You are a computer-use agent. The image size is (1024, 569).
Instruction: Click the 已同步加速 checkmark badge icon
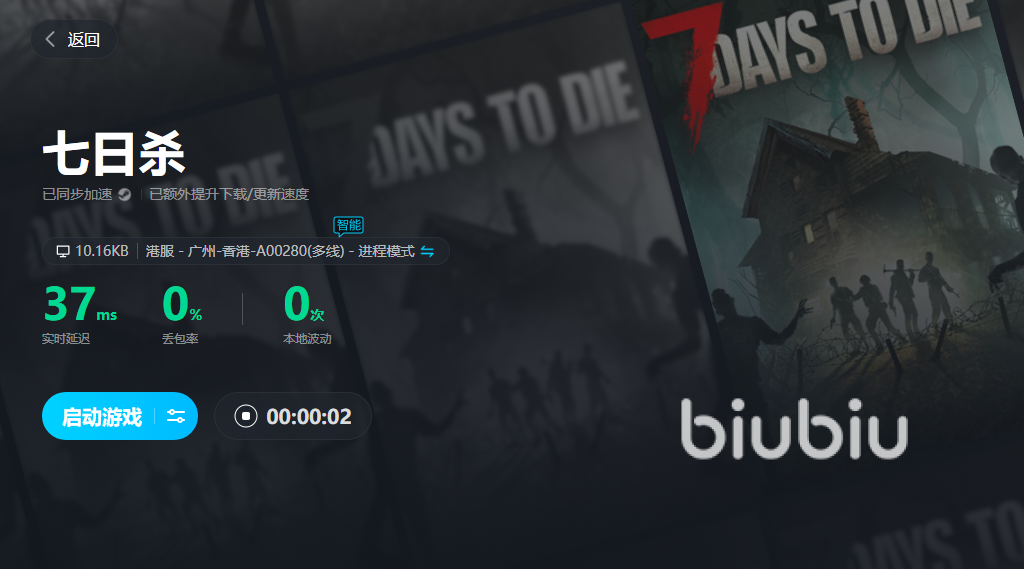(124, 195)
